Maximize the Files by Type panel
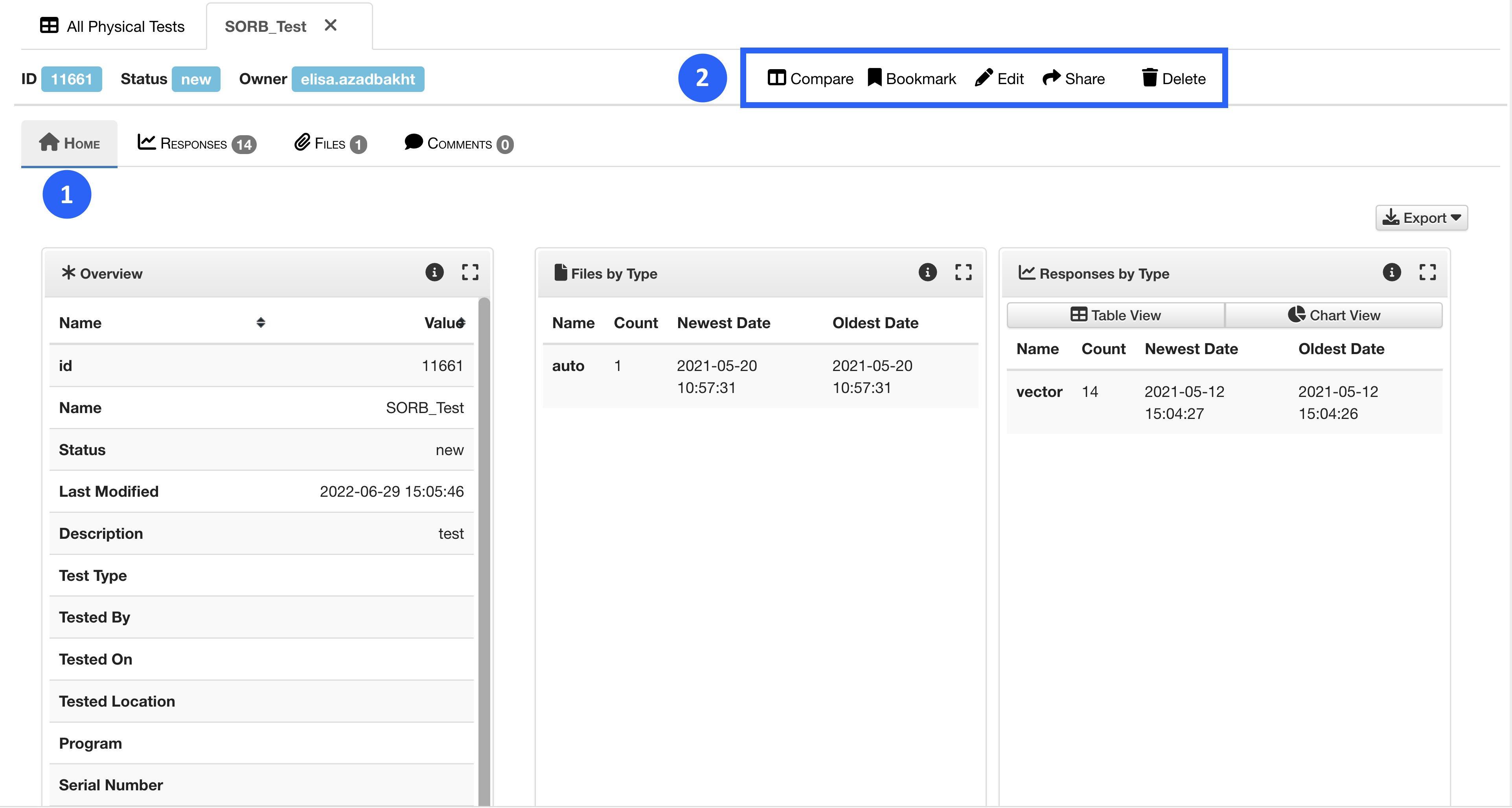The image size is (1512, 808). [x=963, y=272]
